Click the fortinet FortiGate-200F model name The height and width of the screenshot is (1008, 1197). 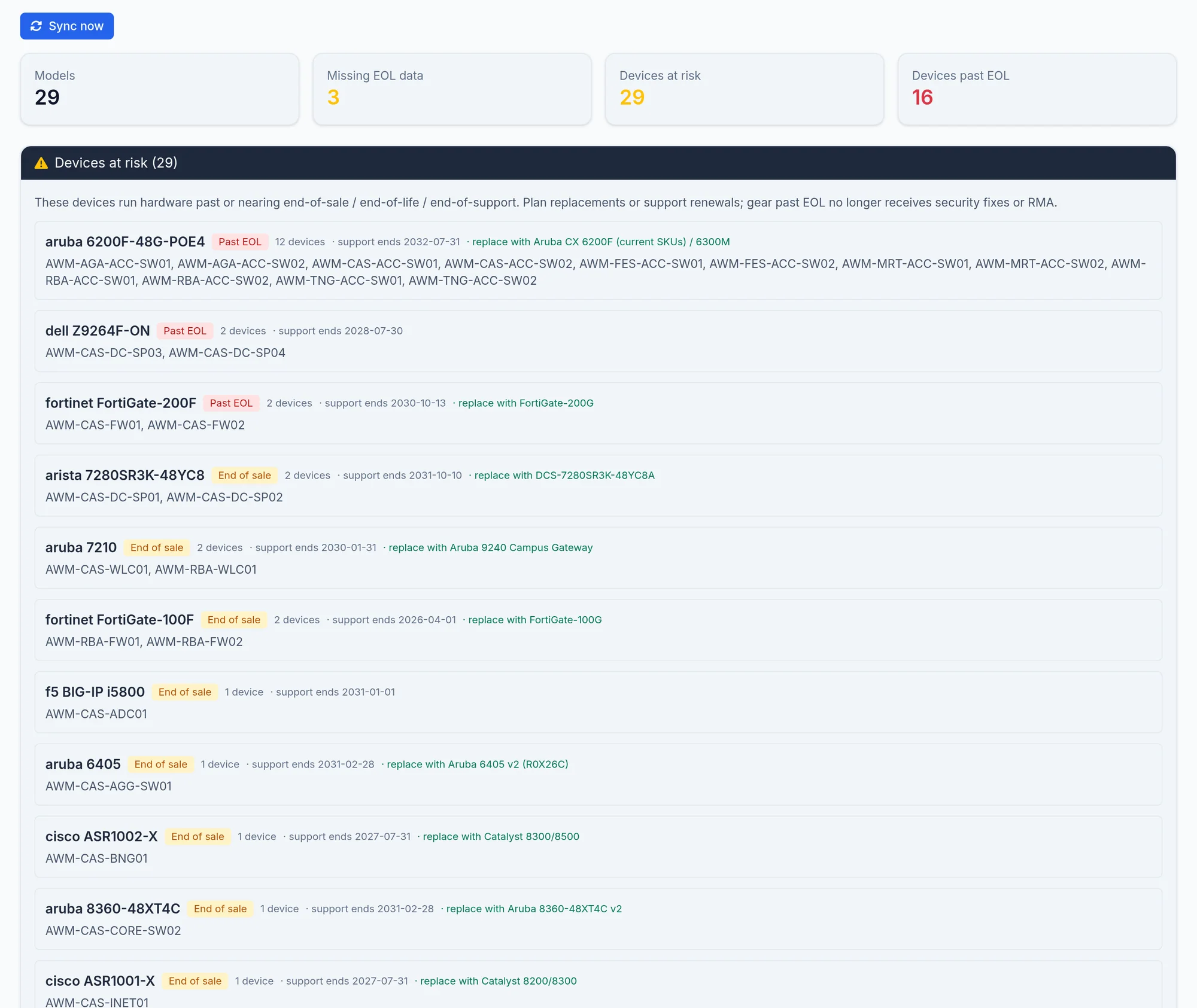(121, 403)
